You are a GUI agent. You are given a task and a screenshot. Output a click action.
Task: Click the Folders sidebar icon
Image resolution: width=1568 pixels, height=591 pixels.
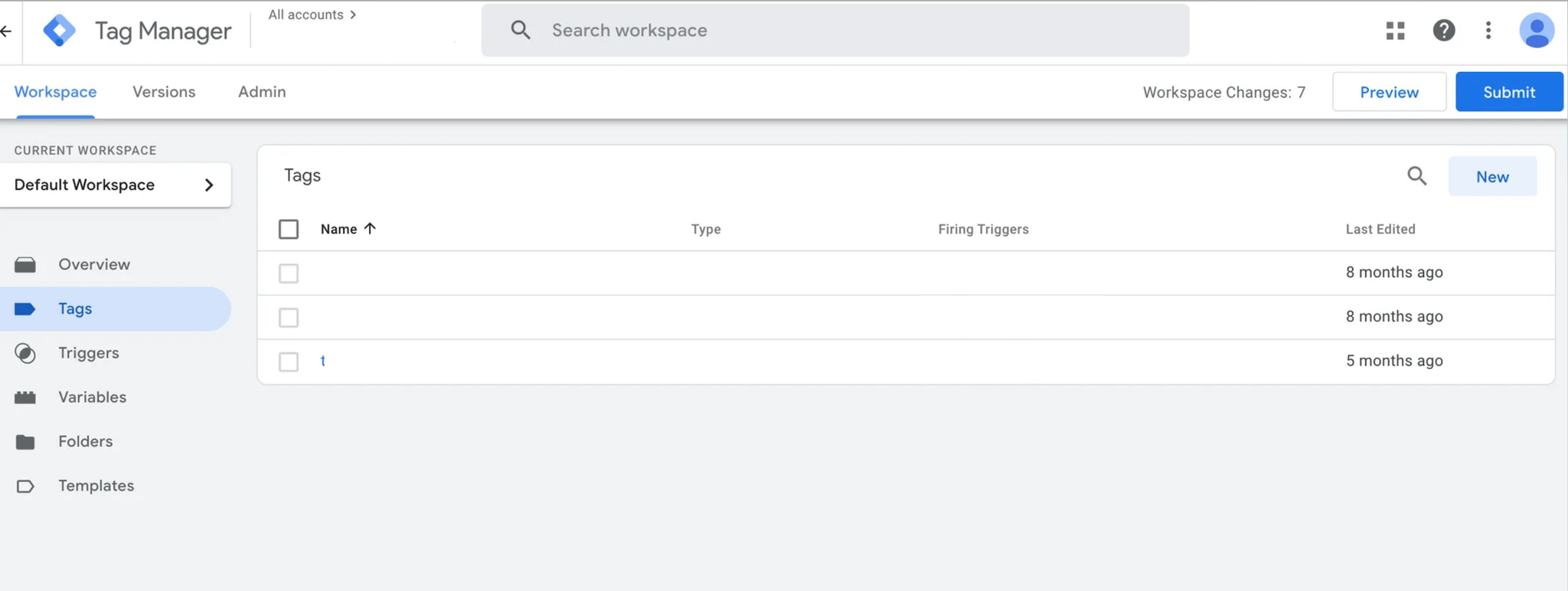pyautogui.click(x=25, y=442)
